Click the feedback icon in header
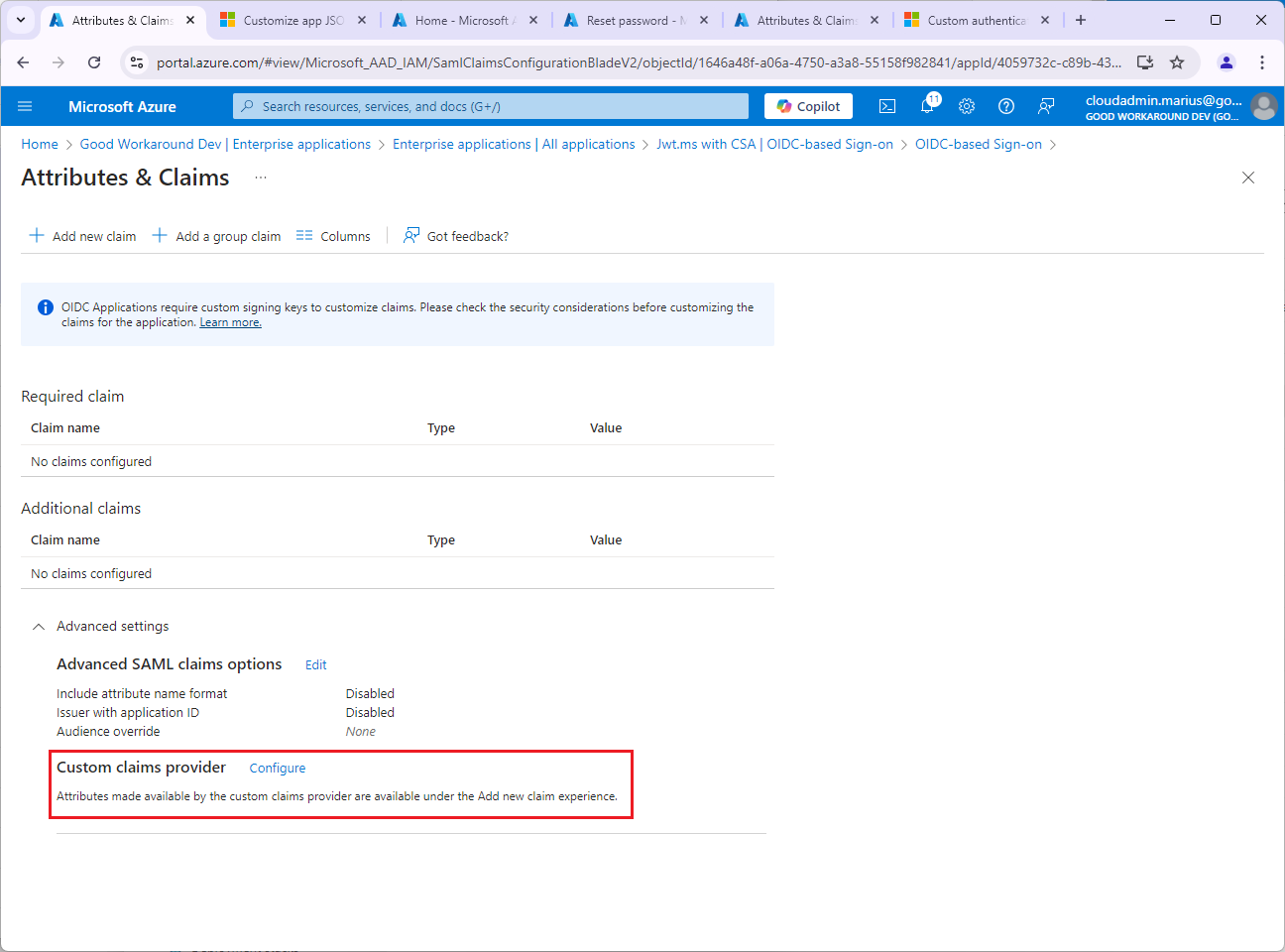1285x952 pixels. pyautogui.click(x=1046, y=106)
